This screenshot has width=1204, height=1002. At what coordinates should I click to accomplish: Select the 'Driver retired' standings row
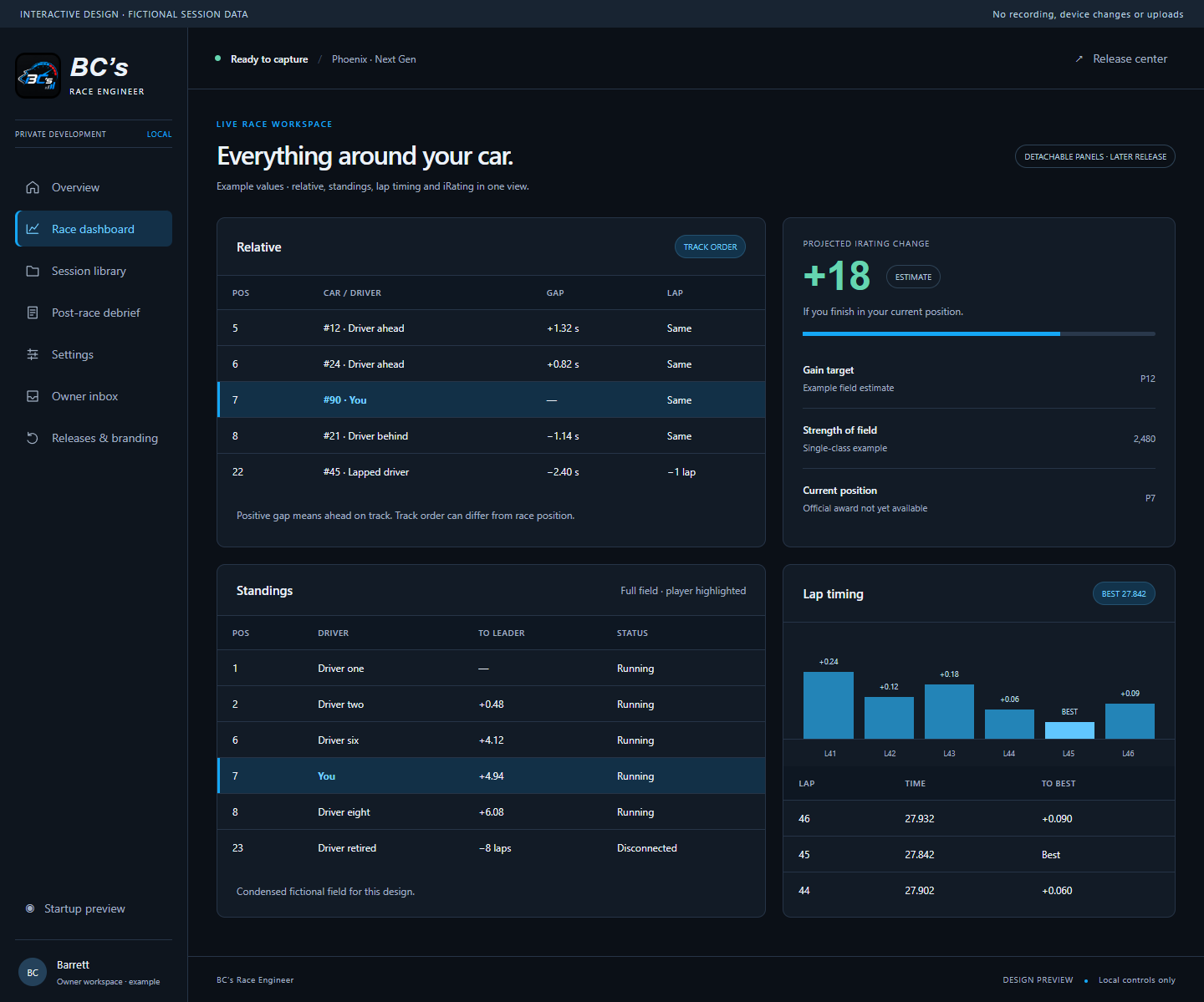[492, 847]
